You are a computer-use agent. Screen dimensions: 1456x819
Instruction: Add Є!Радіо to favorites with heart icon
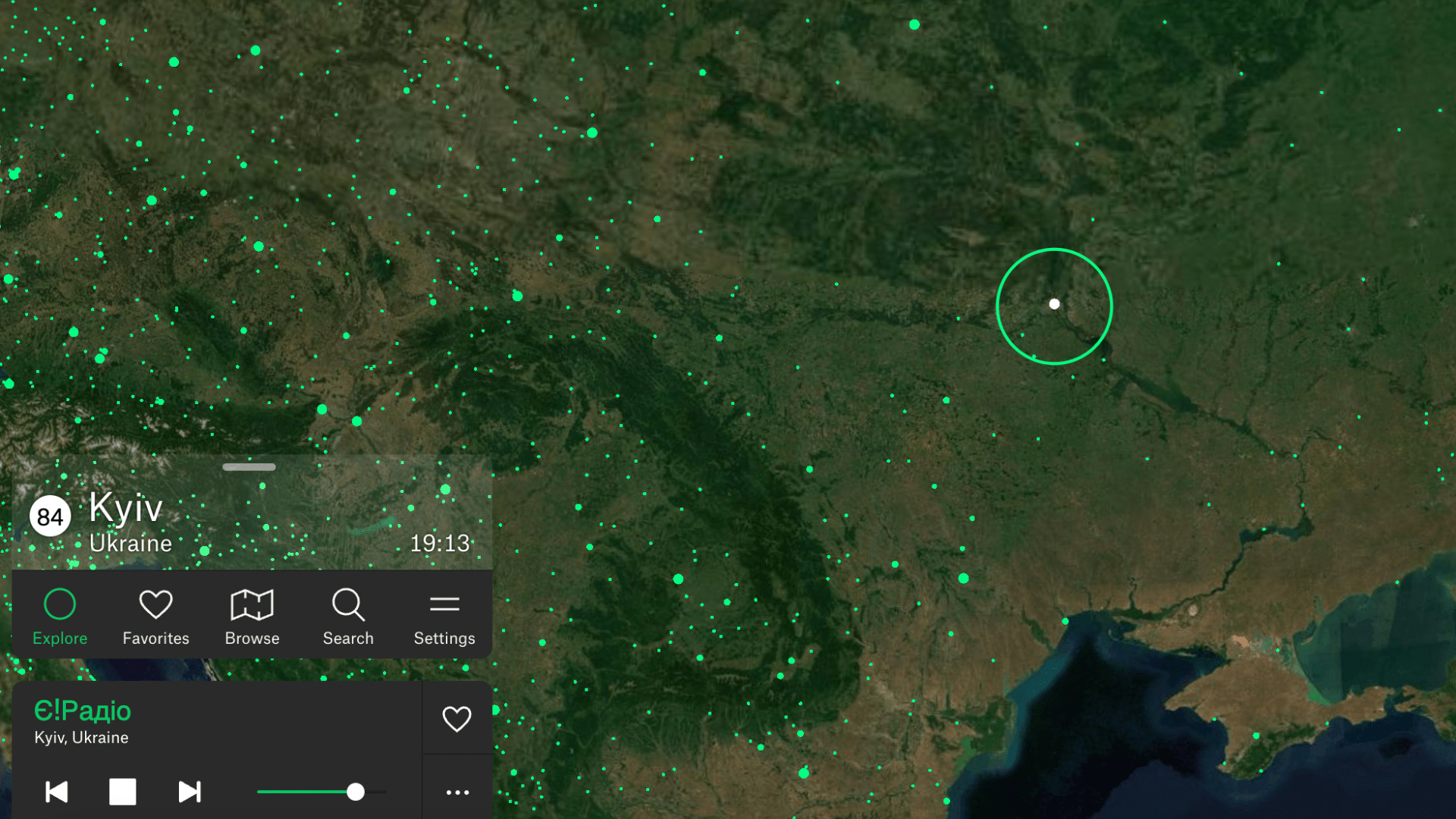click(x=457, y=718)
